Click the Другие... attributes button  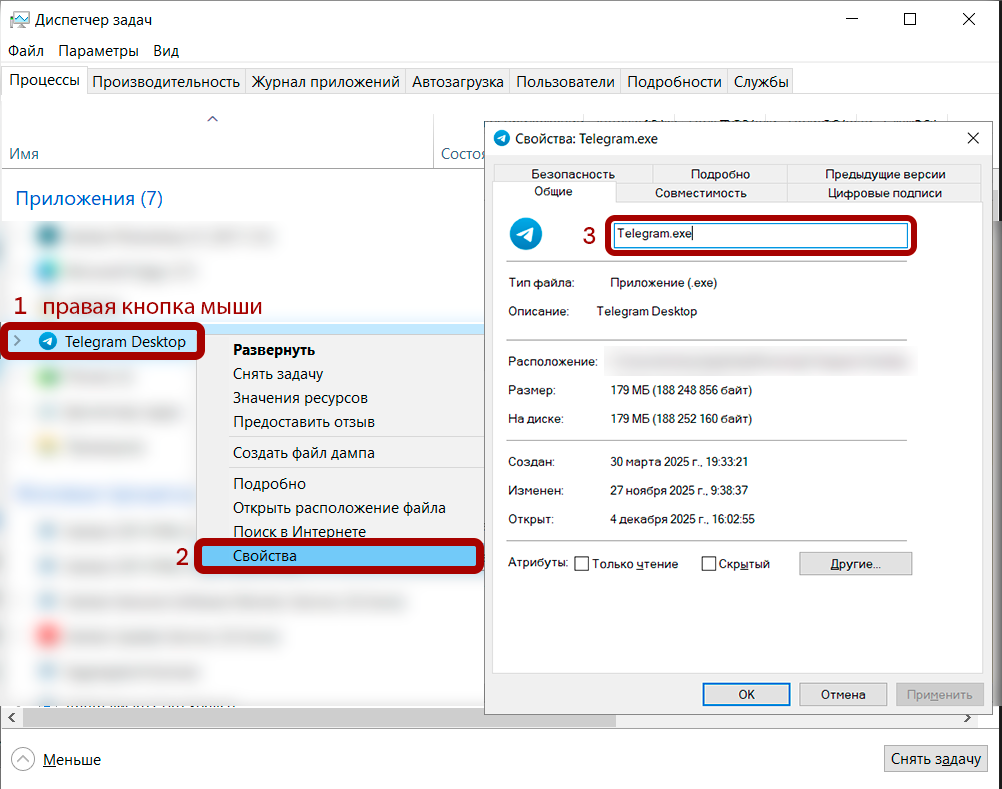point(855,563)
